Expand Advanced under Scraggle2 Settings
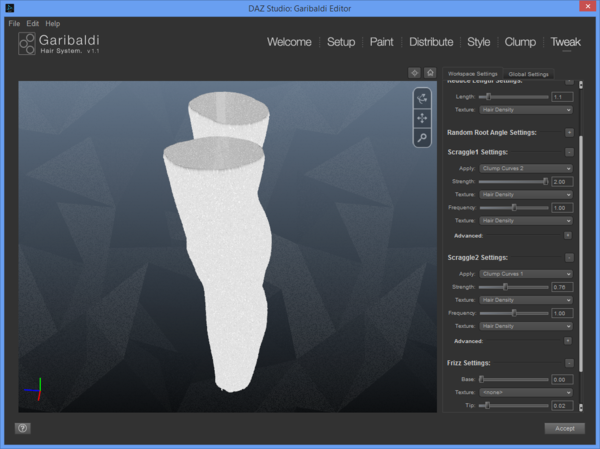The image size is (600, 449). click(568, 341)
